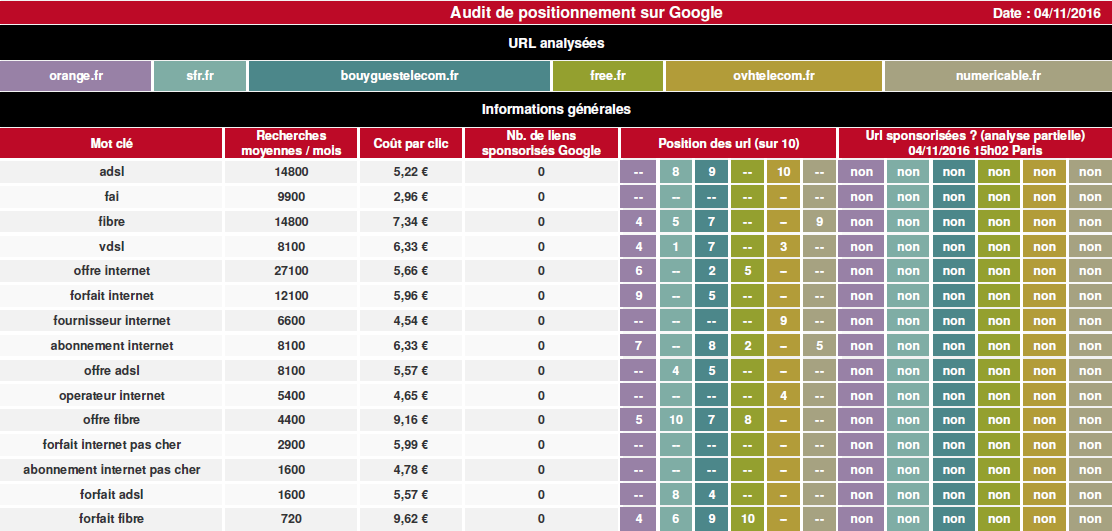Select the 'operateur internet' keyword cell

coord(111,395)
